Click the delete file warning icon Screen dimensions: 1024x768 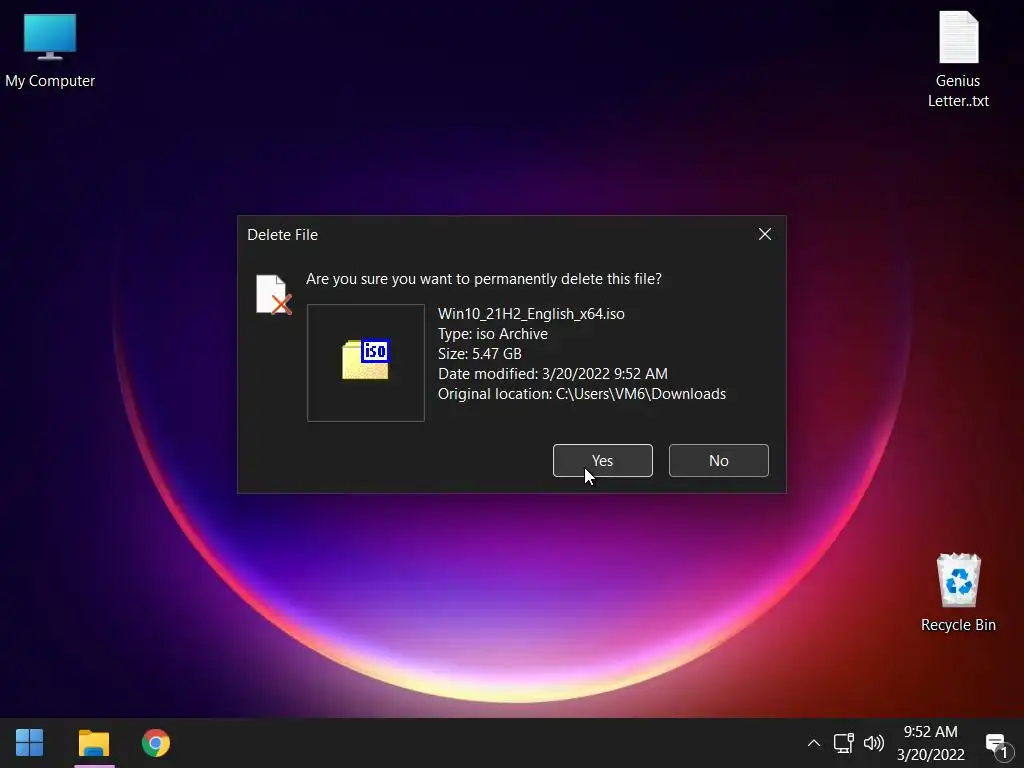pos(273,295)
